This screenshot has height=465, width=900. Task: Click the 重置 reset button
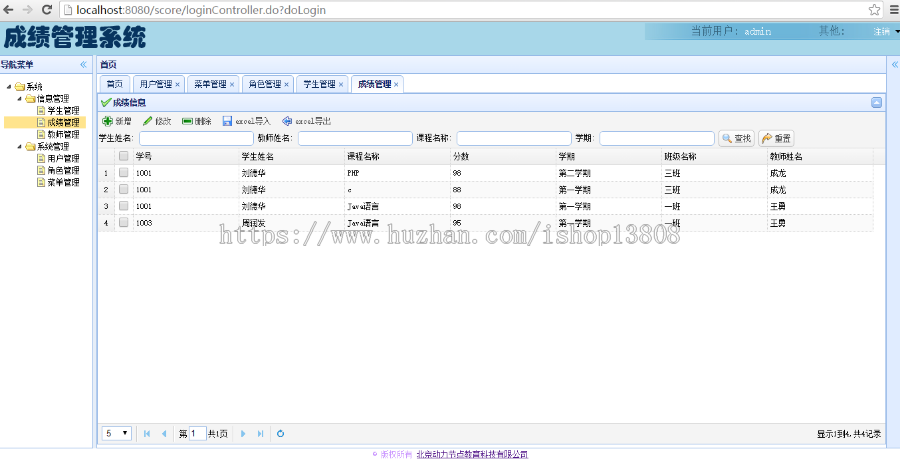point(776,138)
